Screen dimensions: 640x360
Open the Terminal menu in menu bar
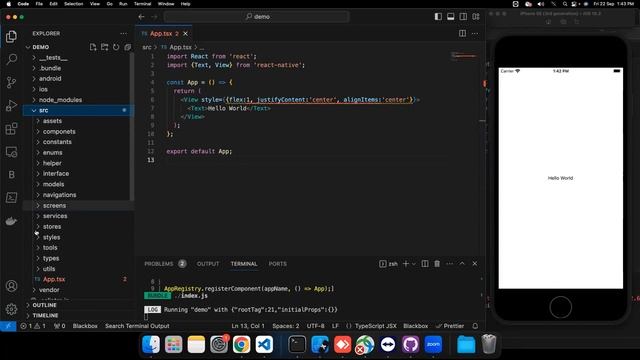142,4
